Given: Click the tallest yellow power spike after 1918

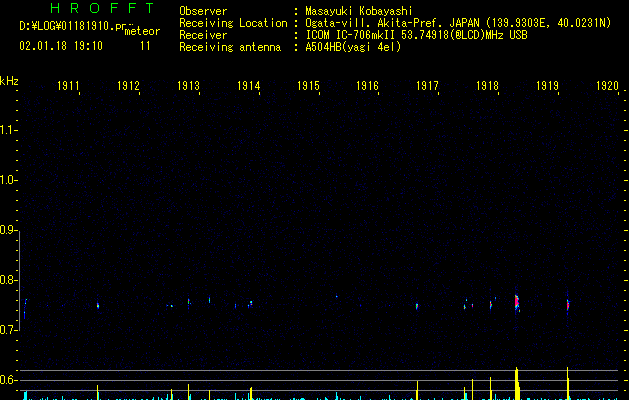Looking at the screenshot, I should 517,384.
